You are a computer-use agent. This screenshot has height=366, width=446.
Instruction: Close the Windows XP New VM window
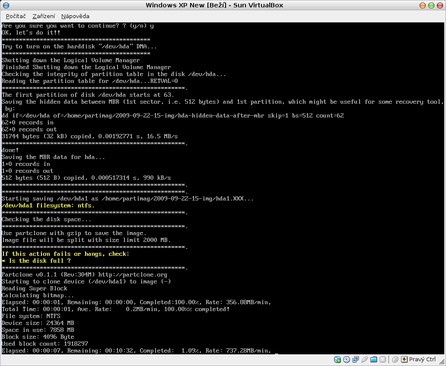coord(440,5)
